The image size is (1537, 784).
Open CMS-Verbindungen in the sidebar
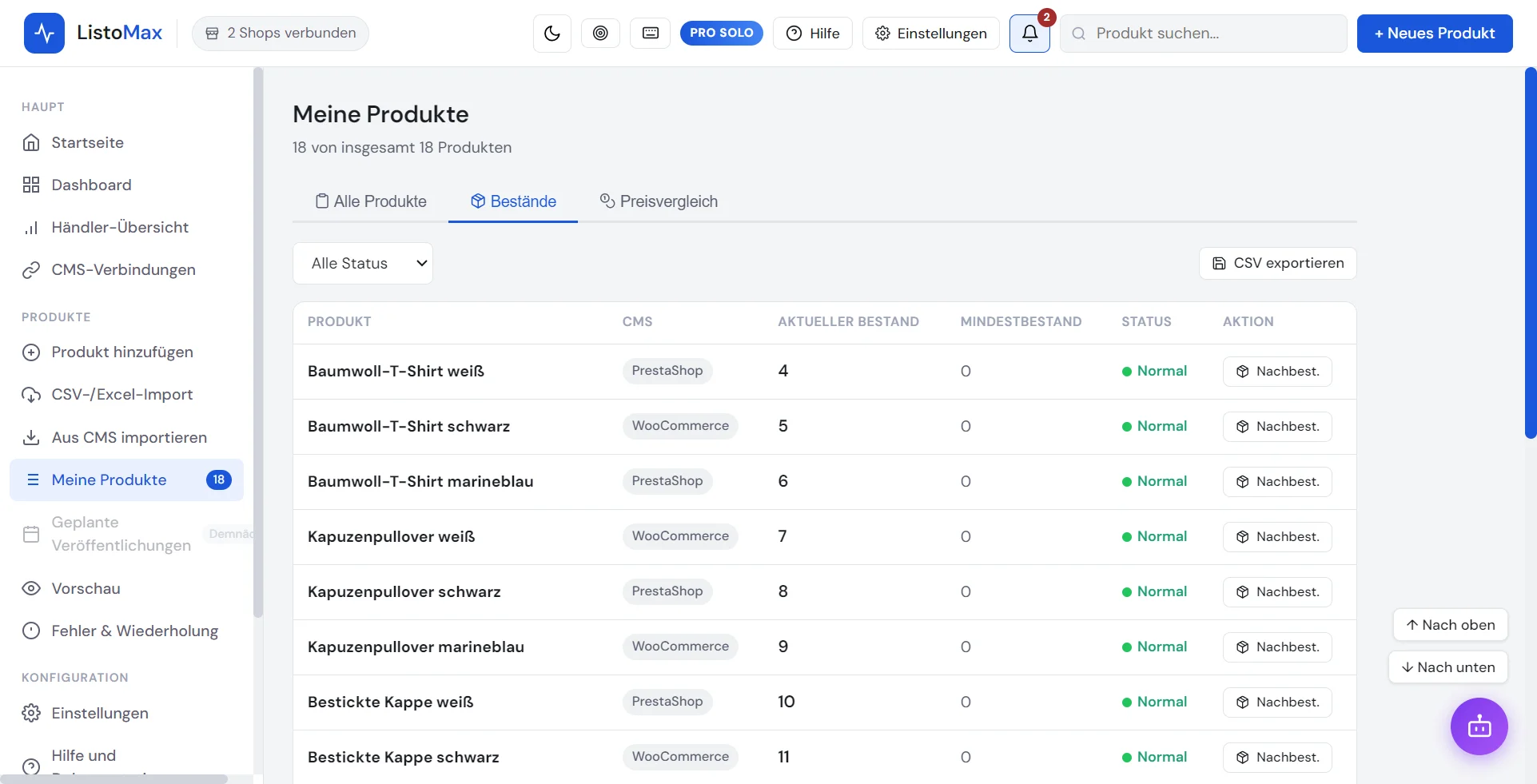[x=126, y=270]
